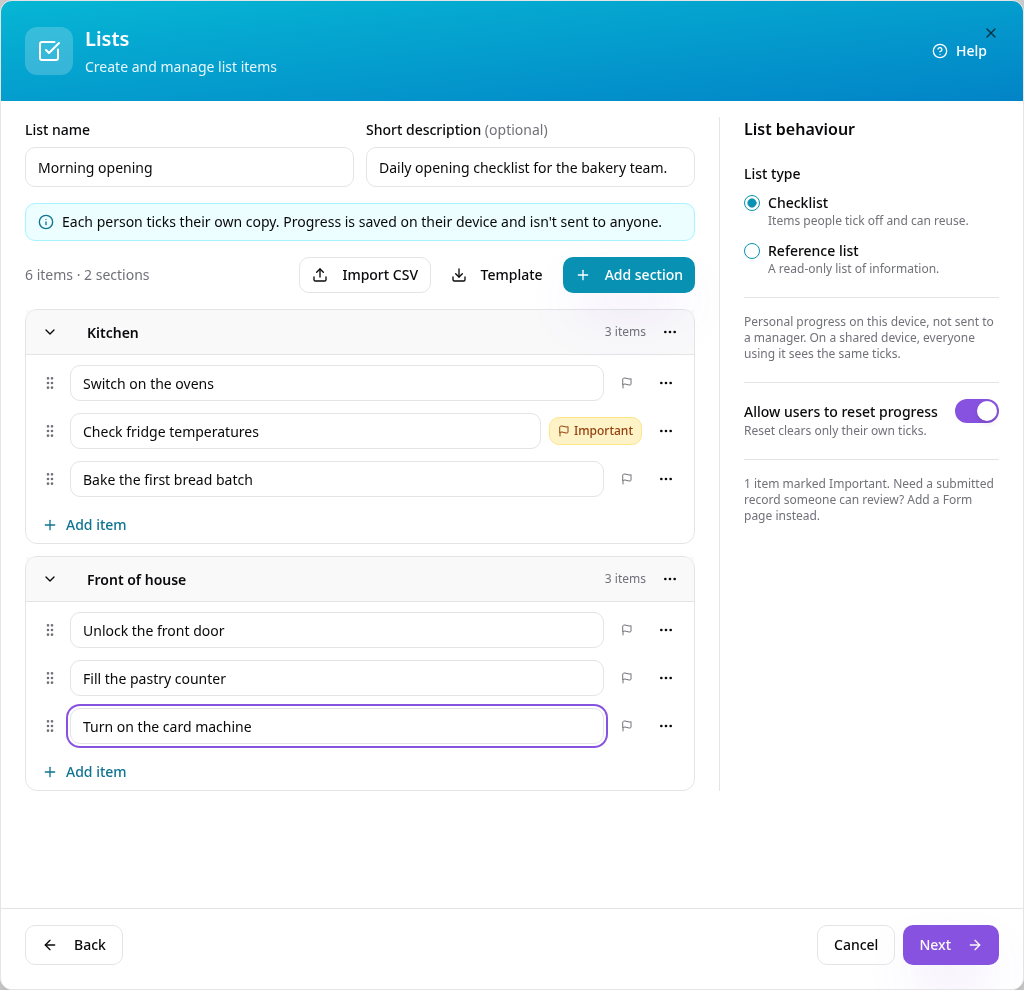Open the Help link in the header
1024x990 pixels.
point(959,51)
